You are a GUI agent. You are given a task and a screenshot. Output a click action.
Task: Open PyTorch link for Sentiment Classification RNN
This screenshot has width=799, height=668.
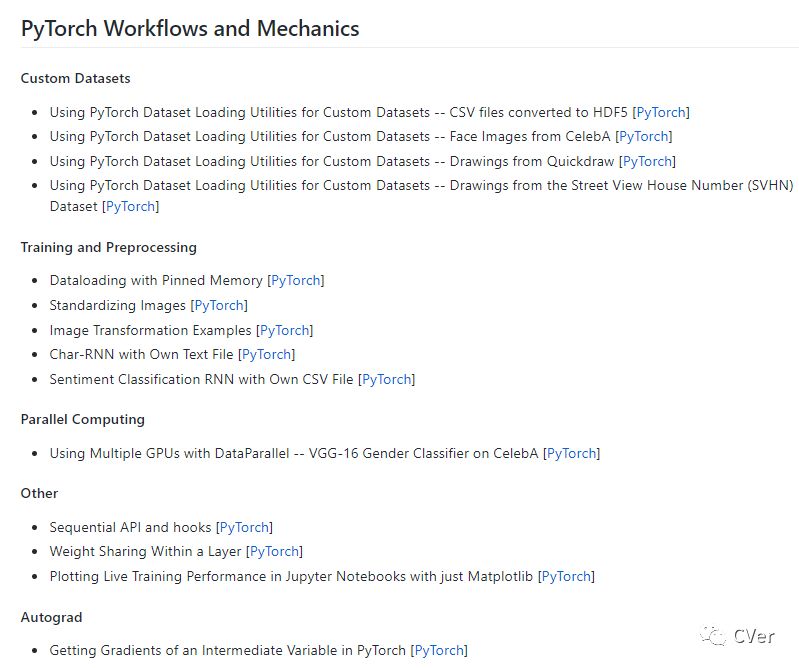coord(387,379)
